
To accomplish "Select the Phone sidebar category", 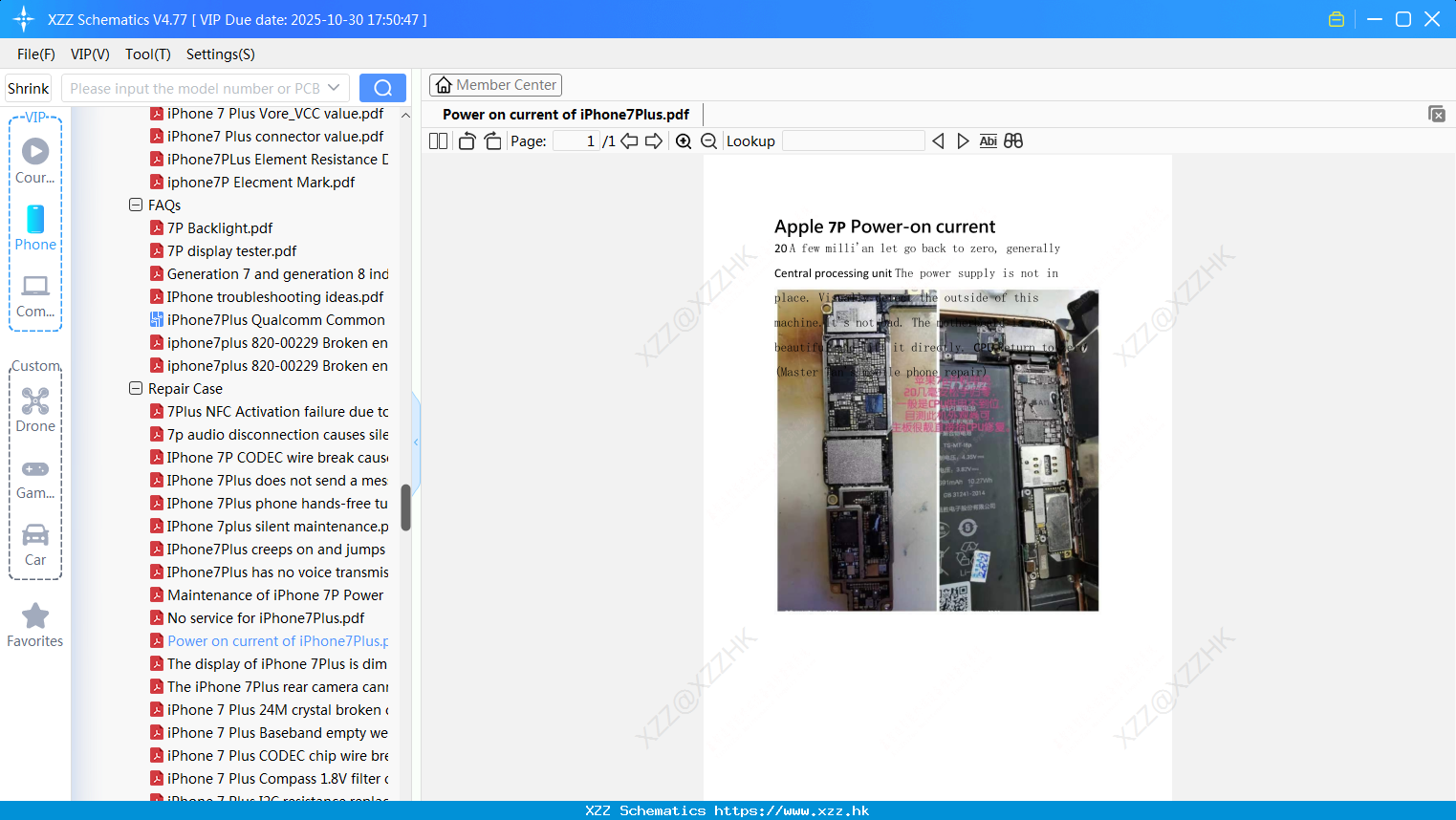I will pos(35,228).
